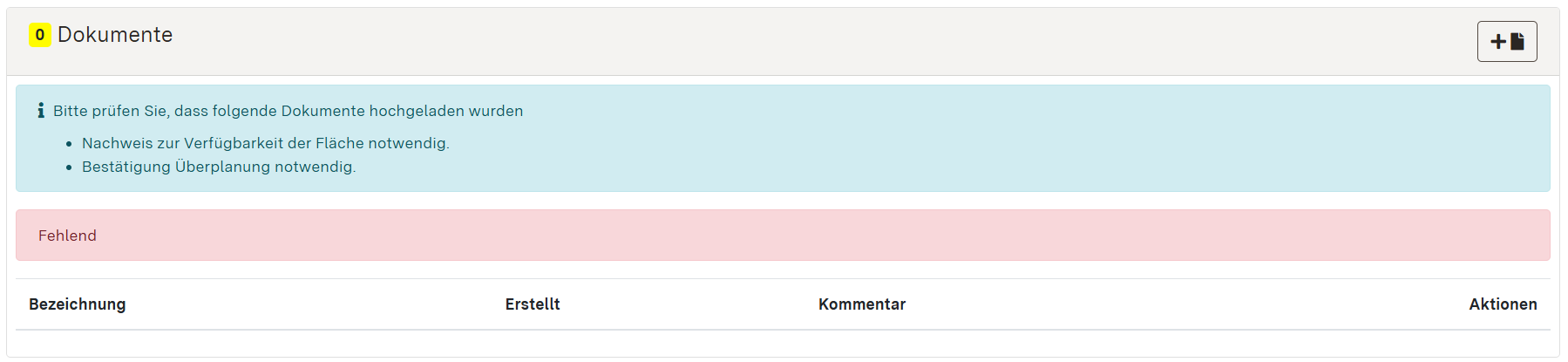Click the info icon in the blue notice
Viewport: 1568px width, 362px height.
(41, 111)
